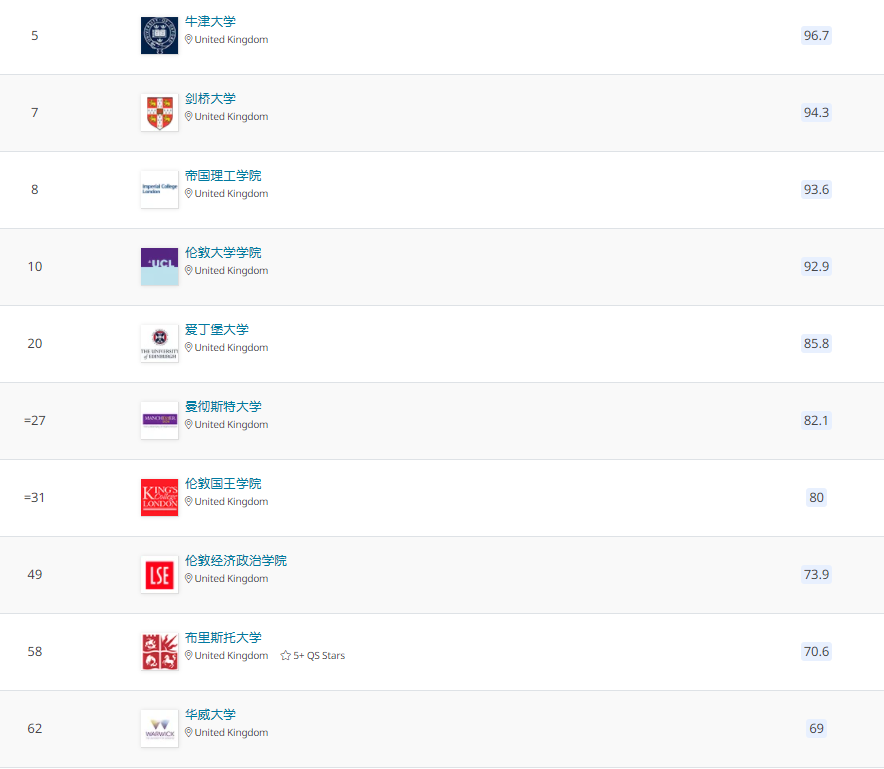Click the 73.9 score for 伦敦经济政治学院
The width and height of the screenshot is (884, 769).
(x=816, y=574)
